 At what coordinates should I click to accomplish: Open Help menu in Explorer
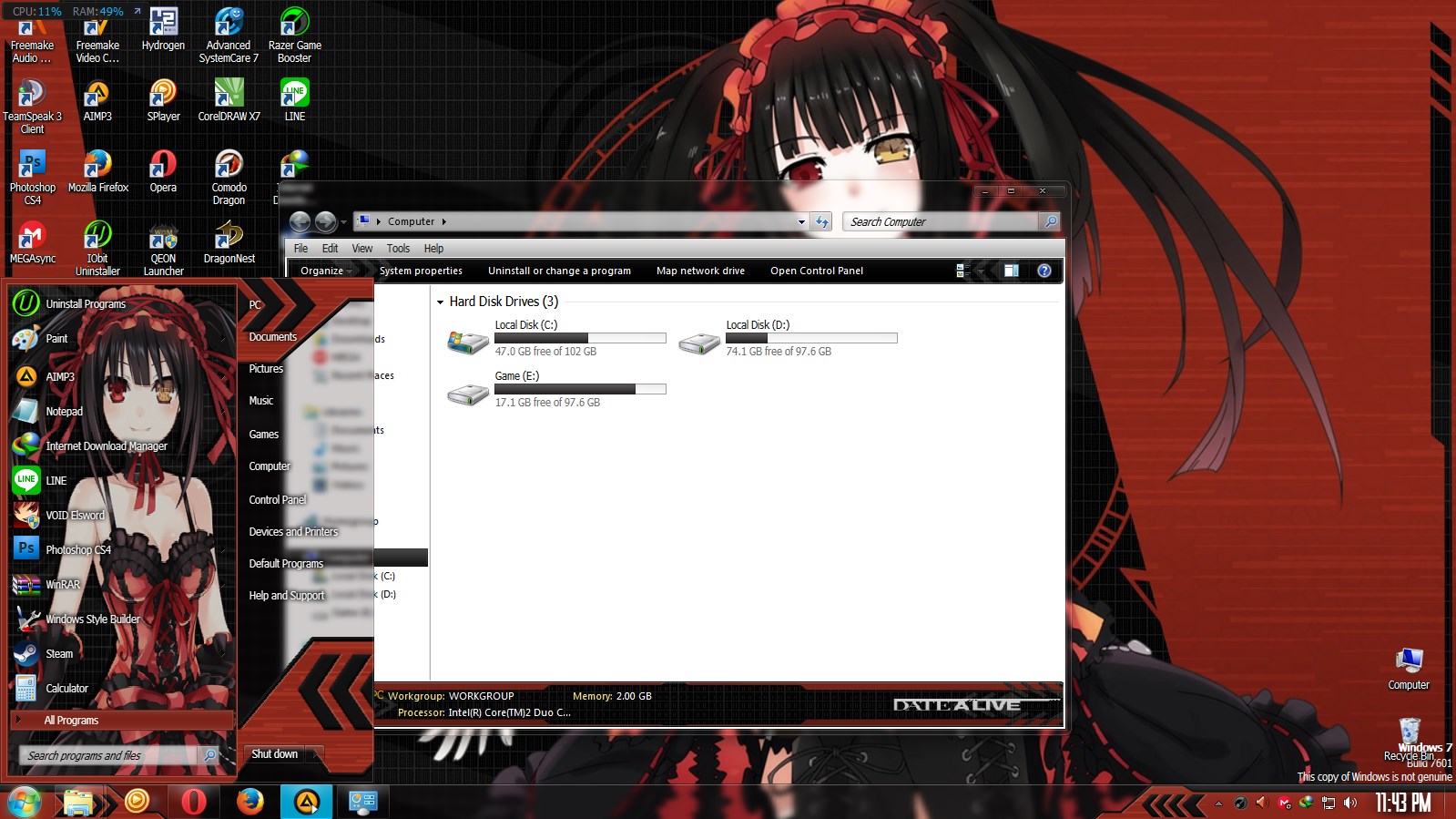[x=433, y=248]
